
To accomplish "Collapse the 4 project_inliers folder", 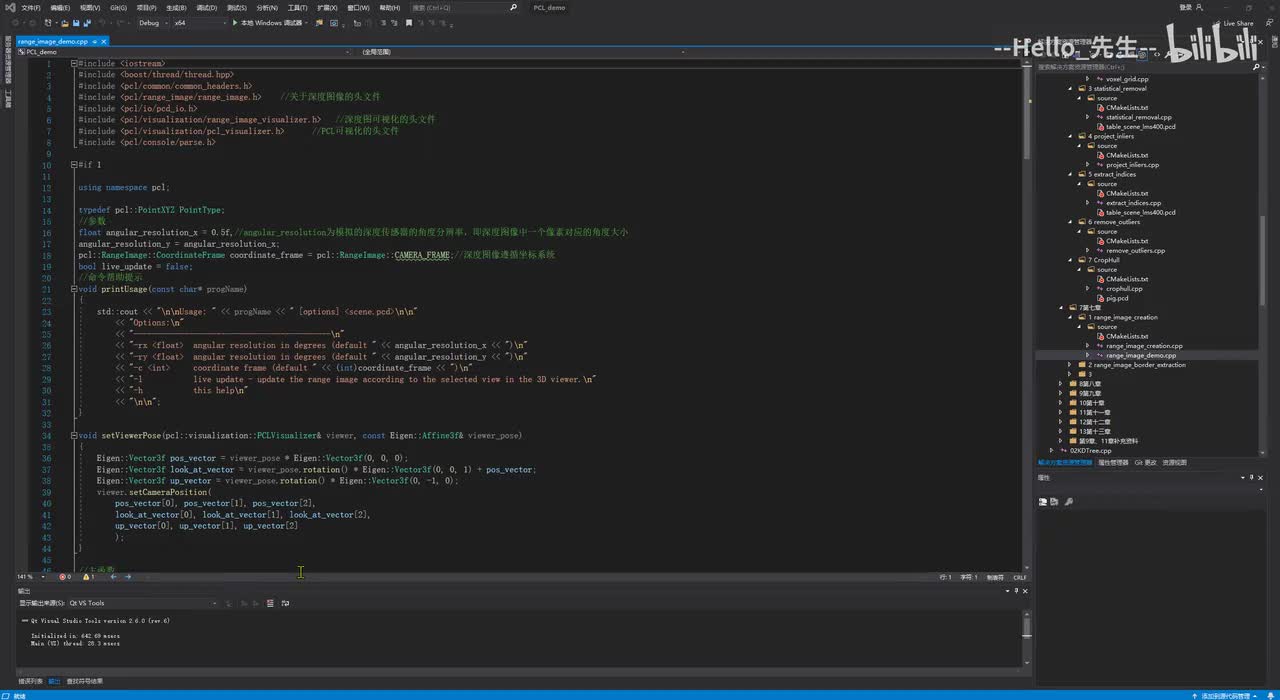I will 1069,136.
